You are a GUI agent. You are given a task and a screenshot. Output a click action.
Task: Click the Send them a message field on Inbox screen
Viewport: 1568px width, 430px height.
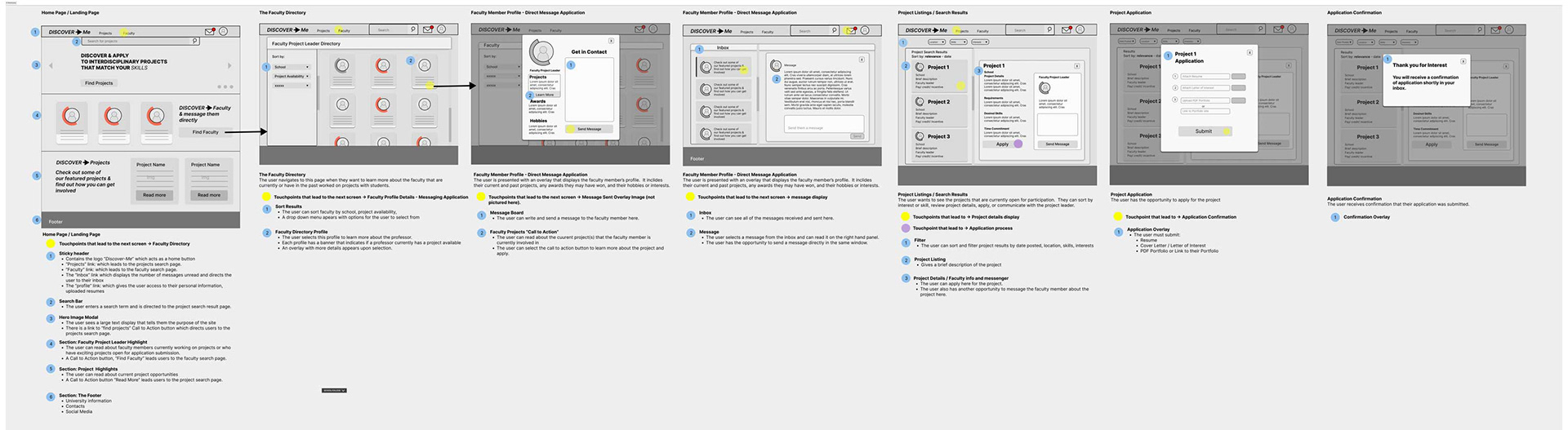point(824,124)
